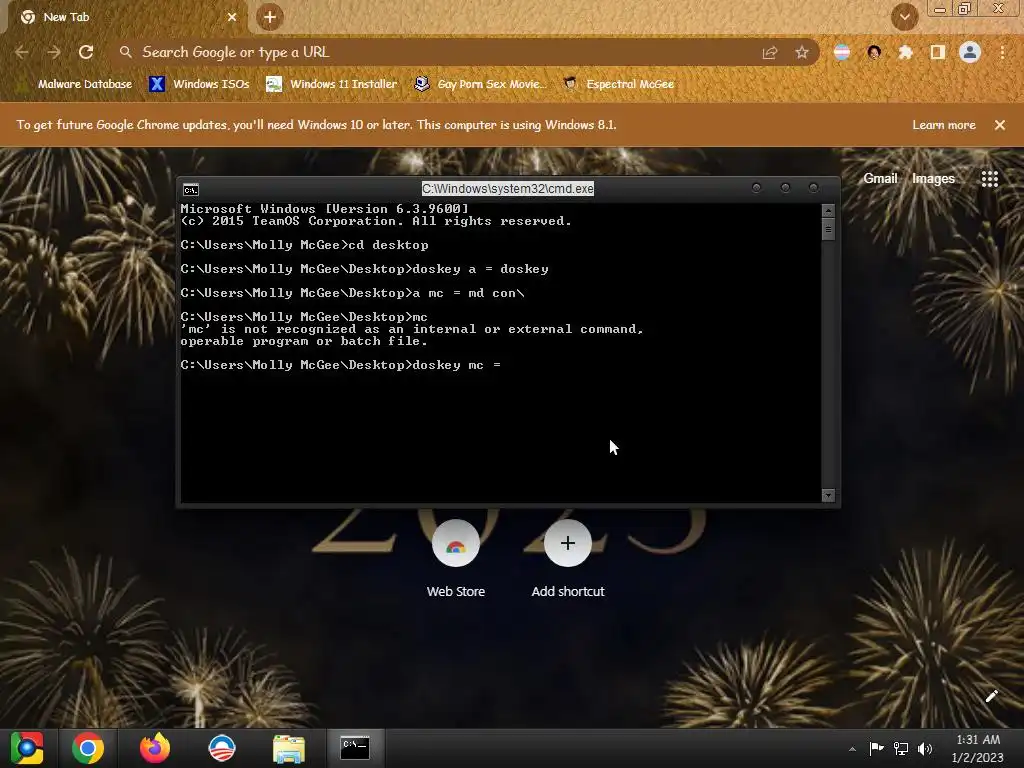Open the Chrome profile avatar
1024x768 pixels.
click(x=970, y=52)
